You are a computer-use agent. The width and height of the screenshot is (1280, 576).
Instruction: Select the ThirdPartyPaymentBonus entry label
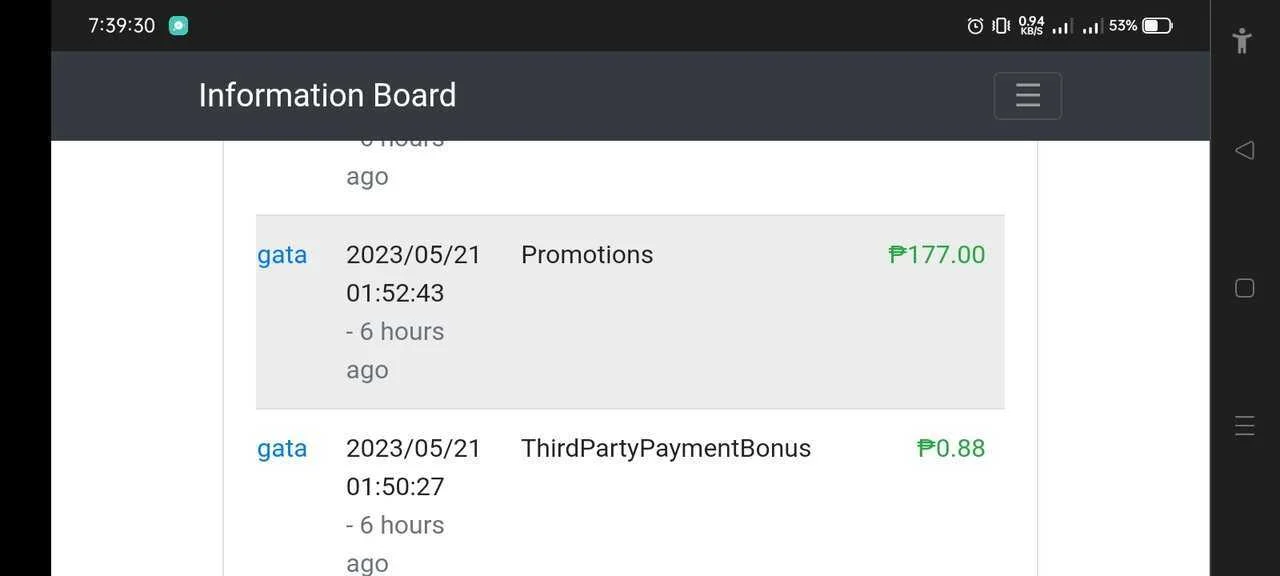[x=666, y=449]
